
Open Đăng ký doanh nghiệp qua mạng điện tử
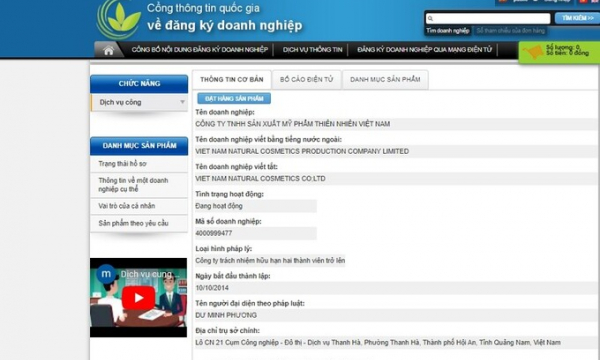424,50
